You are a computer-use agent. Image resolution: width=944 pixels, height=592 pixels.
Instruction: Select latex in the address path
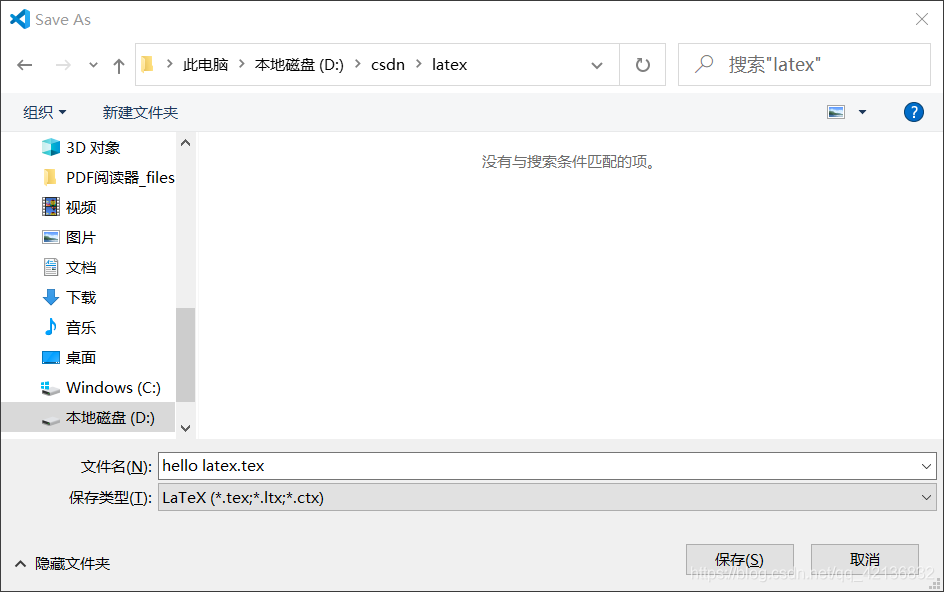click(449, 64)
